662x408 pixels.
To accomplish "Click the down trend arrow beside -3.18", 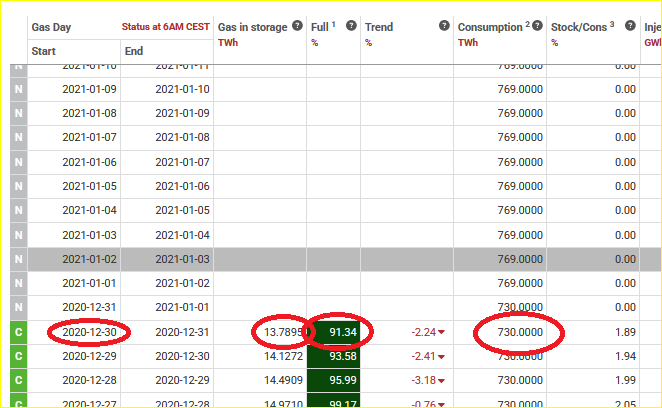I will coord(441,381).
